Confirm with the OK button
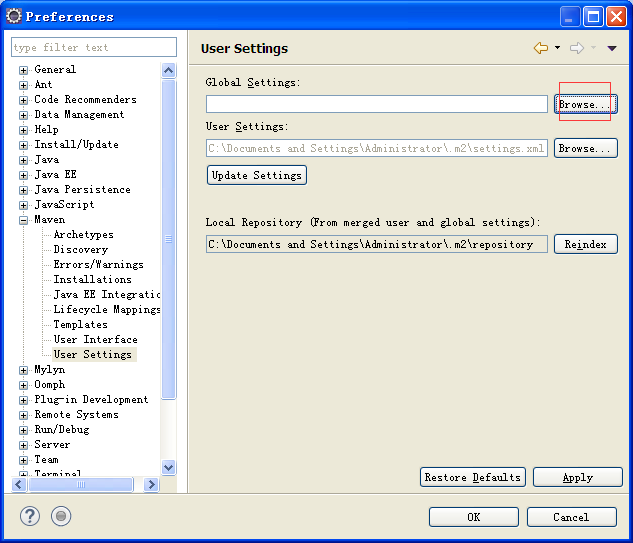Screen dimensions: 633x543 [x=474, y=517]
